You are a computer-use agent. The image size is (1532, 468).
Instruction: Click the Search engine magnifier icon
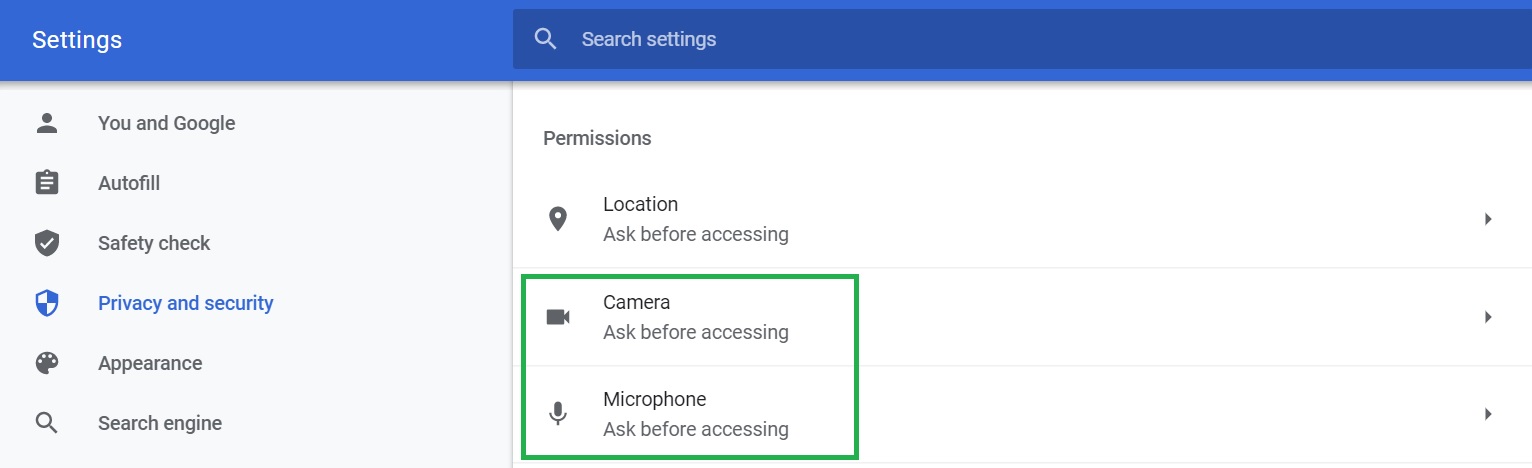(47, 423)
